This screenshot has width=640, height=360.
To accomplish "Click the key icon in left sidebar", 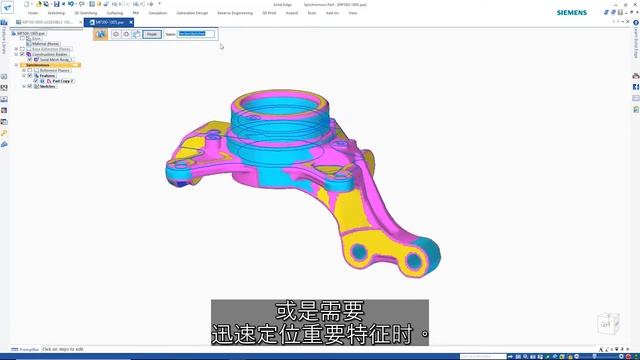I will point(4,133).
